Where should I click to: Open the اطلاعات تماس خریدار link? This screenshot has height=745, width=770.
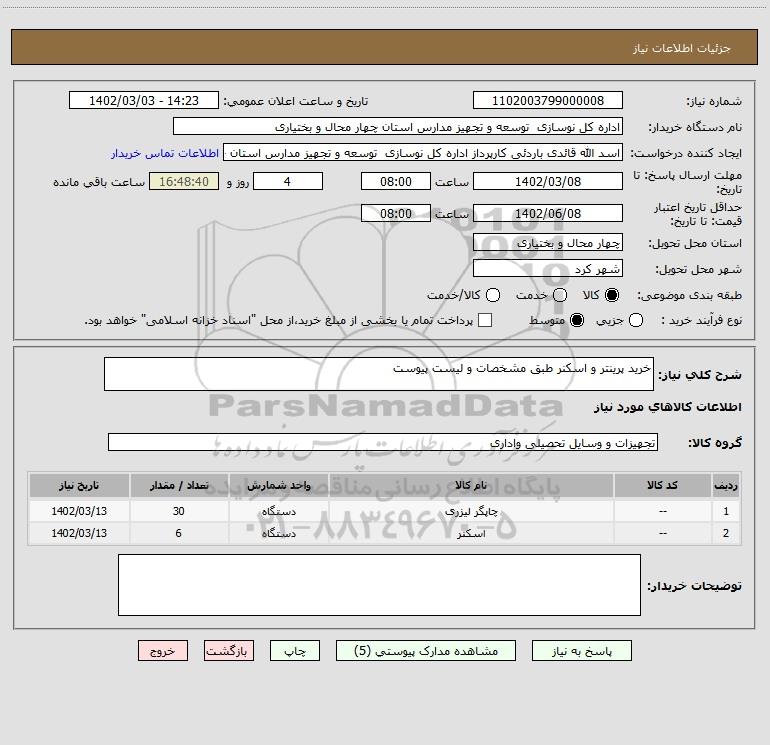[x=165, y=153]
